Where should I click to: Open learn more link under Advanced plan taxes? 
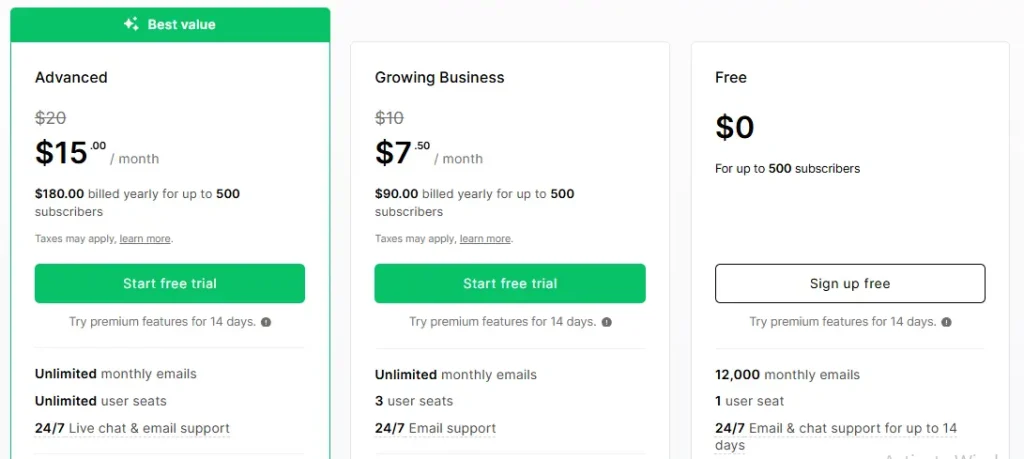(145, 239)
